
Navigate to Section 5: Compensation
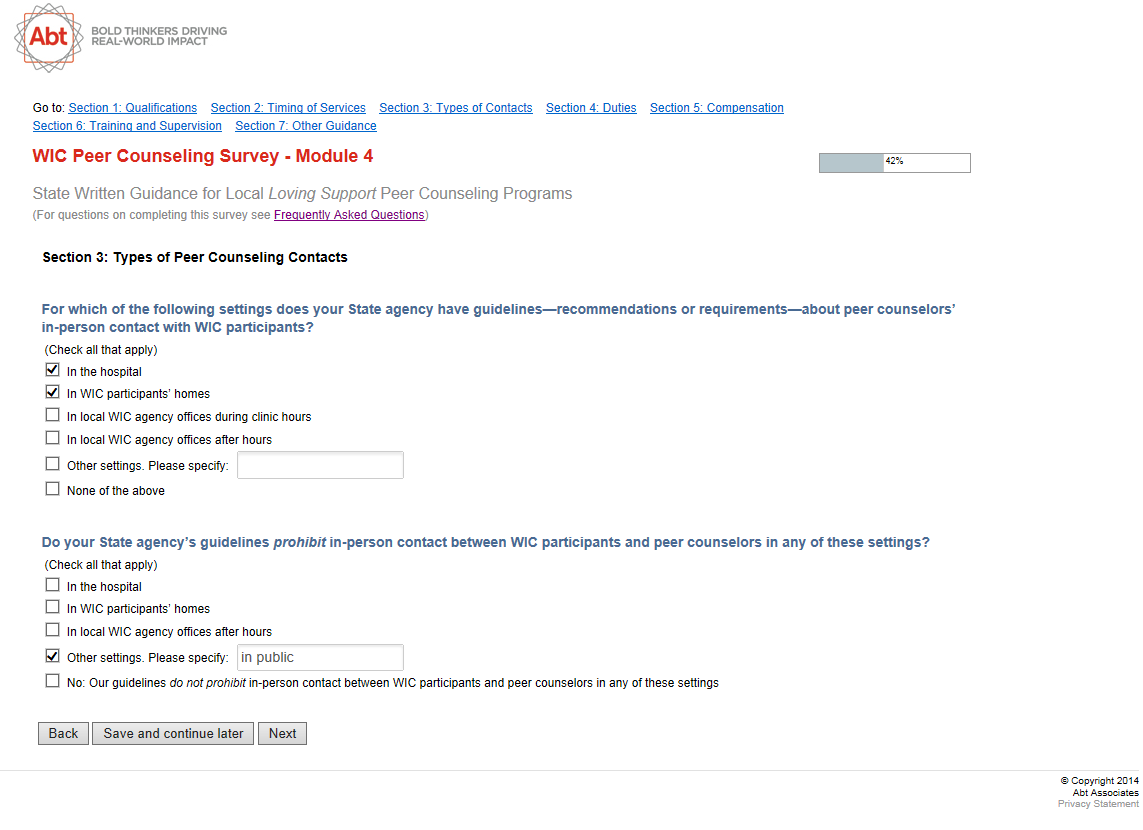coord(717,108)
